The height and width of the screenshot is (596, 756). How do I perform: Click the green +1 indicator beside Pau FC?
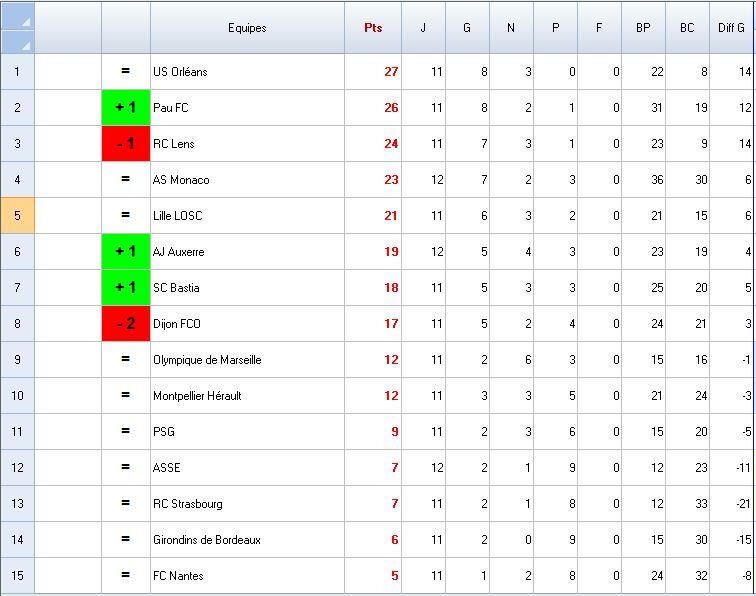[126, 107]
